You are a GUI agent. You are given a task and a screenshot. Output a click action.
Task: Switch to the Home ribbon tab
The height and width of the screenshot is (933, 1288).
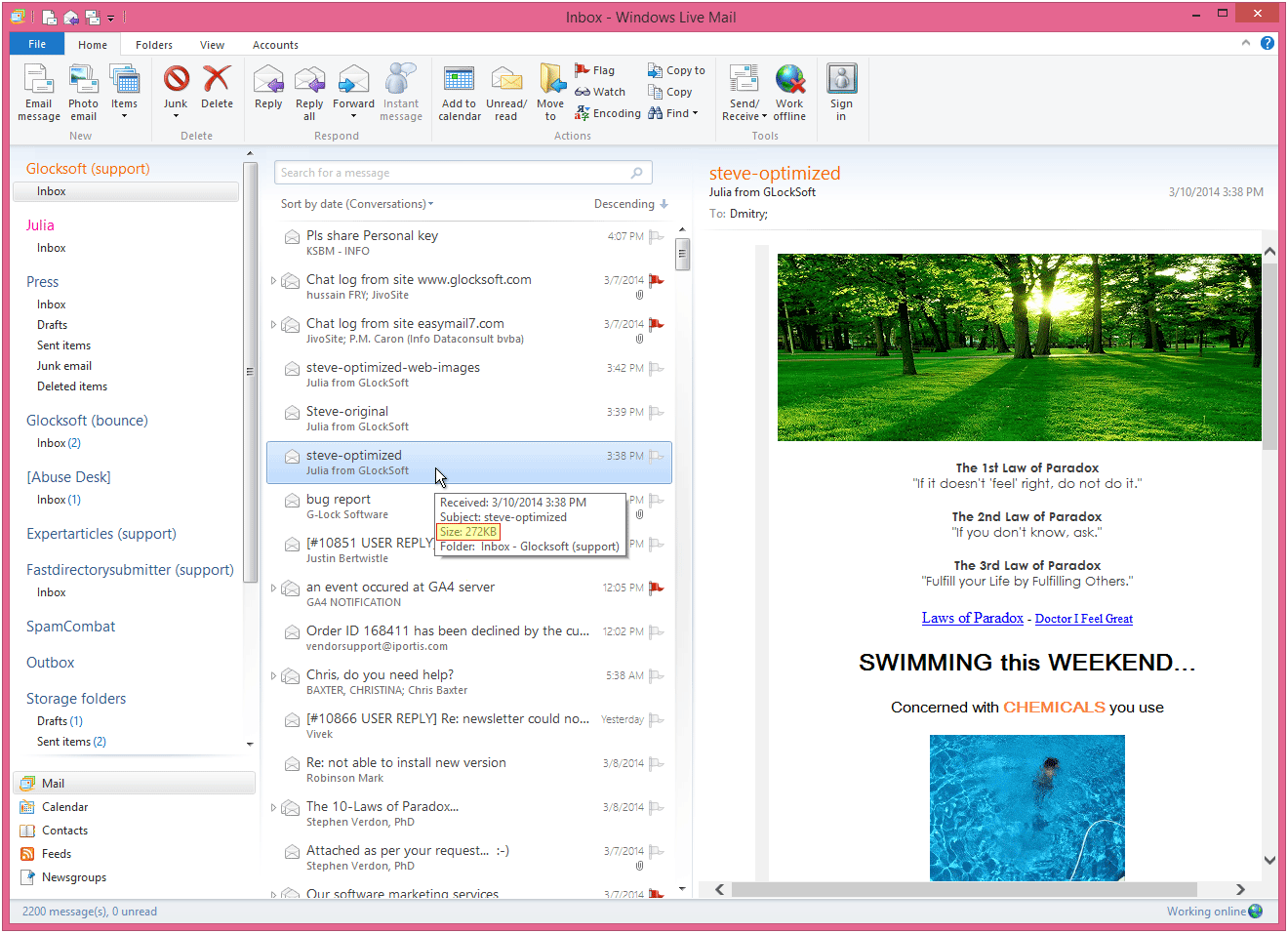pyautogui.click(x=93, y=45)
